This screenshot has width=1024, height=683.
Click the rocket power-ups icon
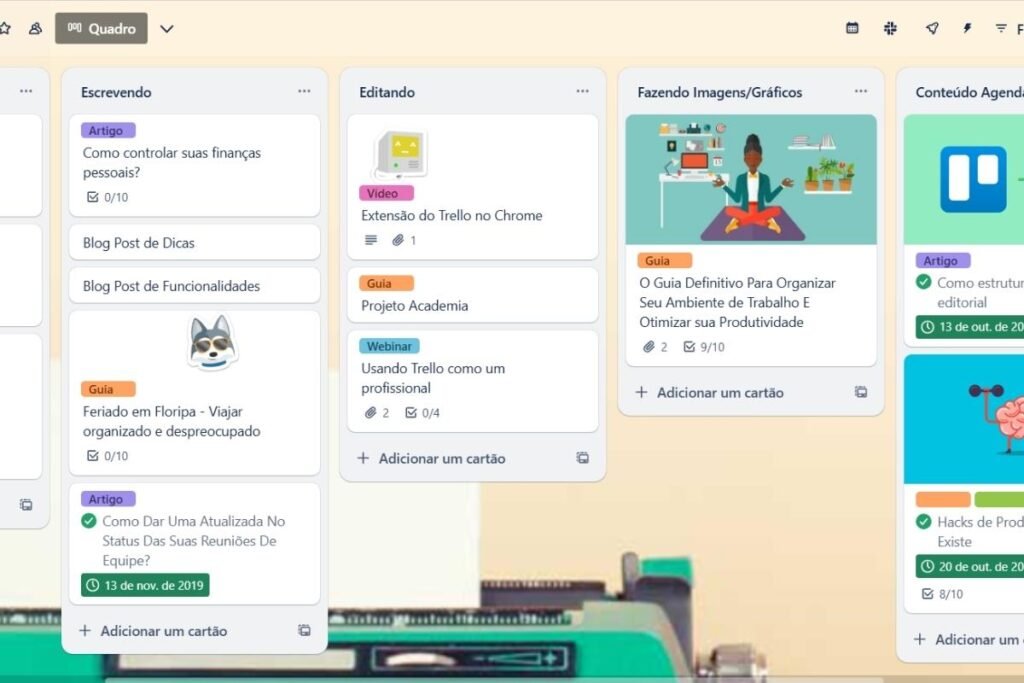pos(932,28)
